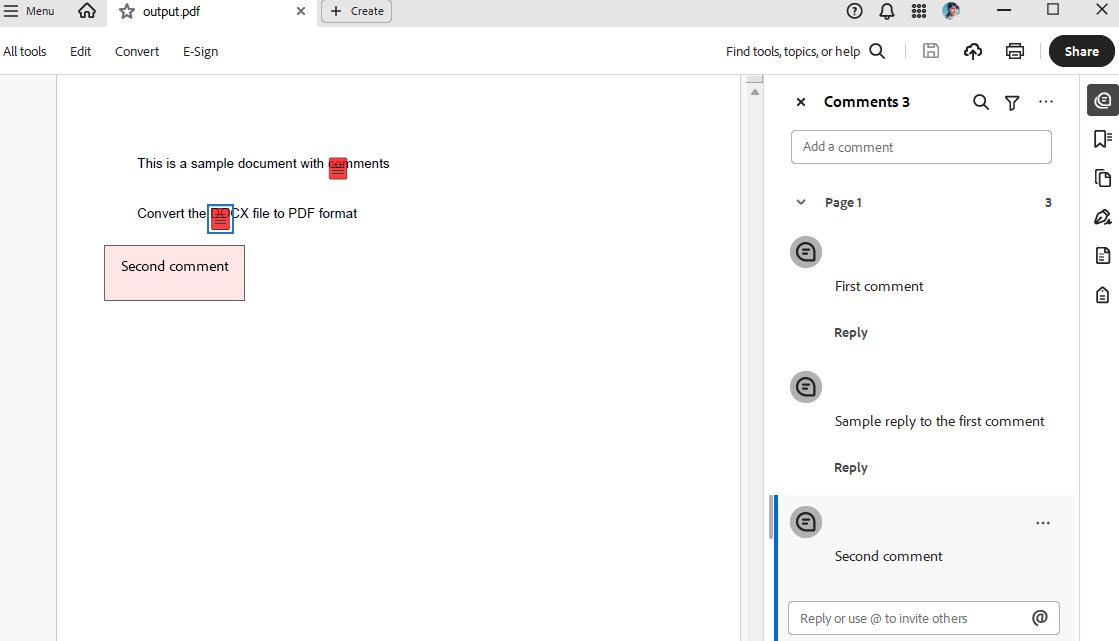1119x641 pixels.
Task: Open the Adobe apps grid
Action: coord(918,11)
